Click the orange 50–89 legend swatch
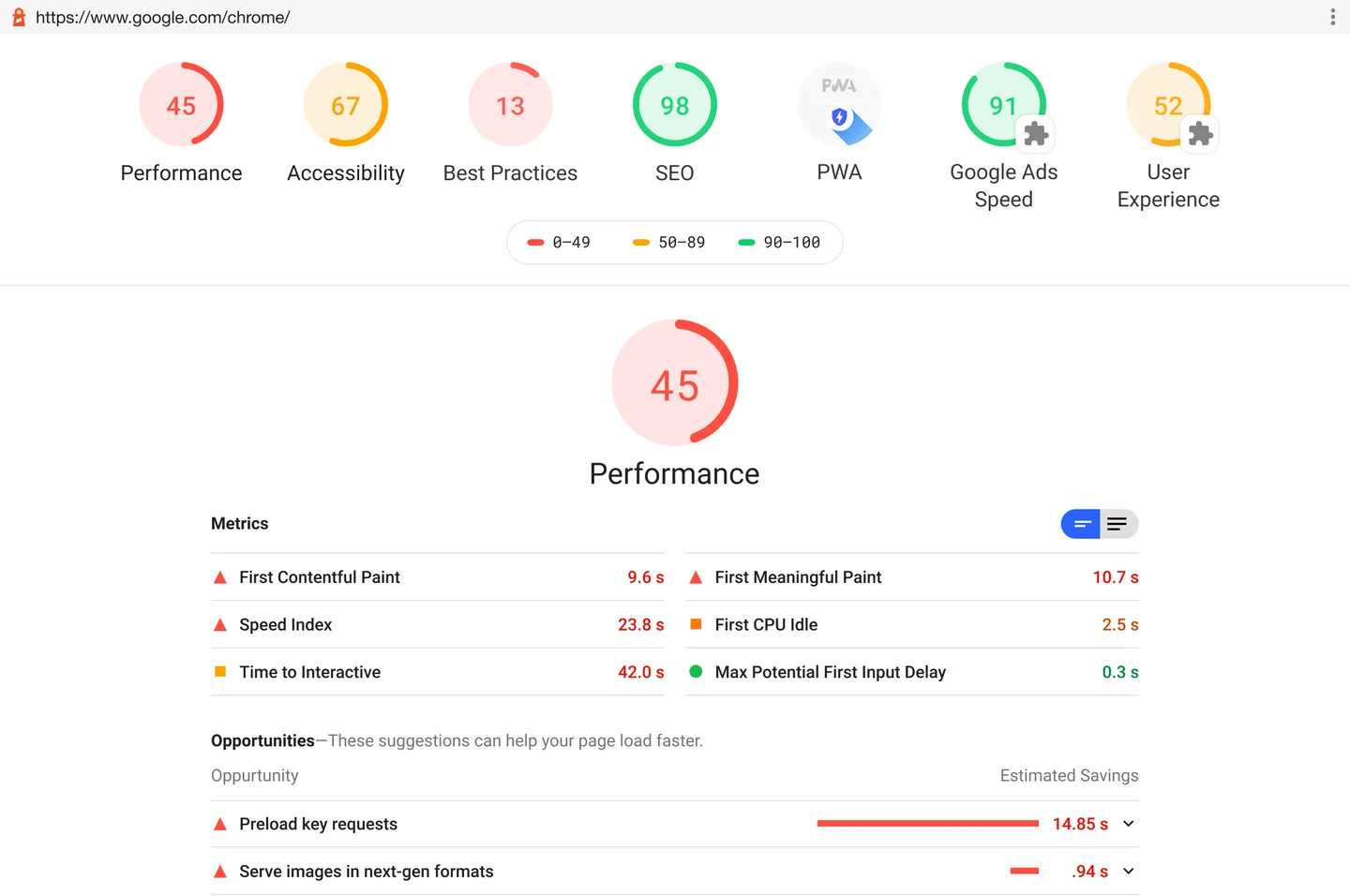This screenshot has height=896, width=1350. pos(641,243)
